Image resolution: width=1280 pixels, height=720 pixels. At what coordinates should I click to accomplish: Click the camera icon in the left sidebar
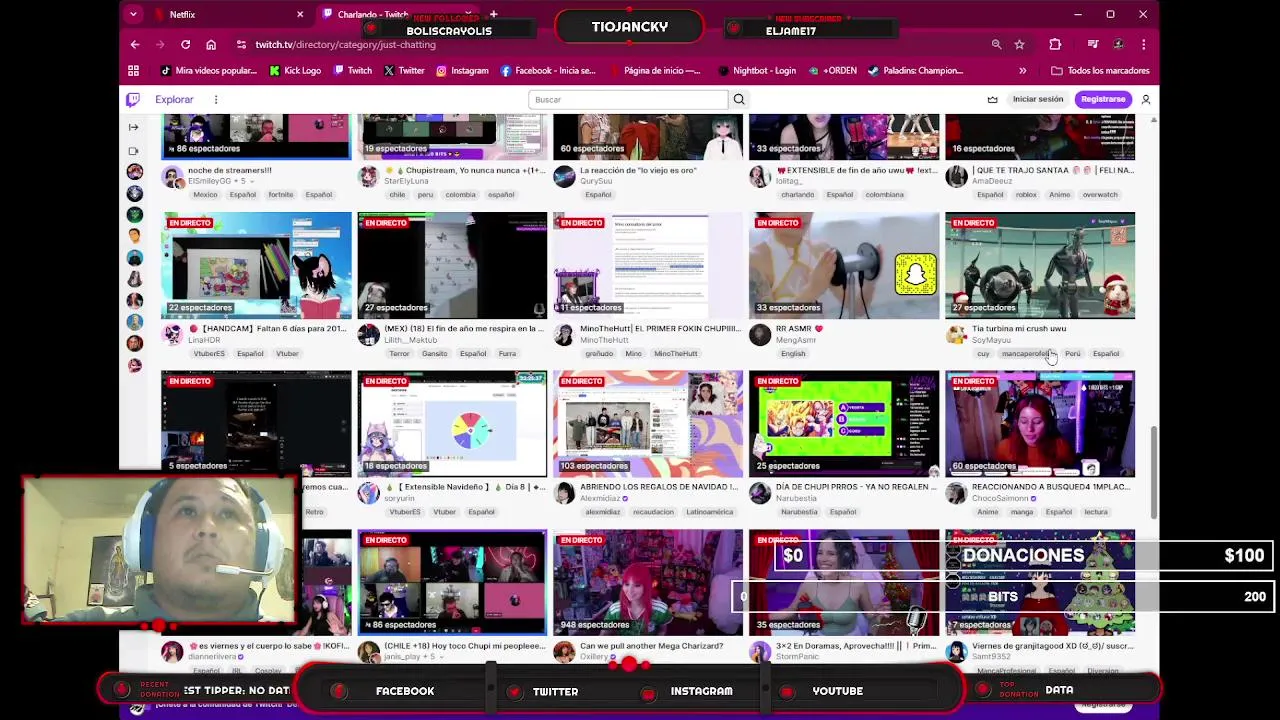[x=133, y=151]
